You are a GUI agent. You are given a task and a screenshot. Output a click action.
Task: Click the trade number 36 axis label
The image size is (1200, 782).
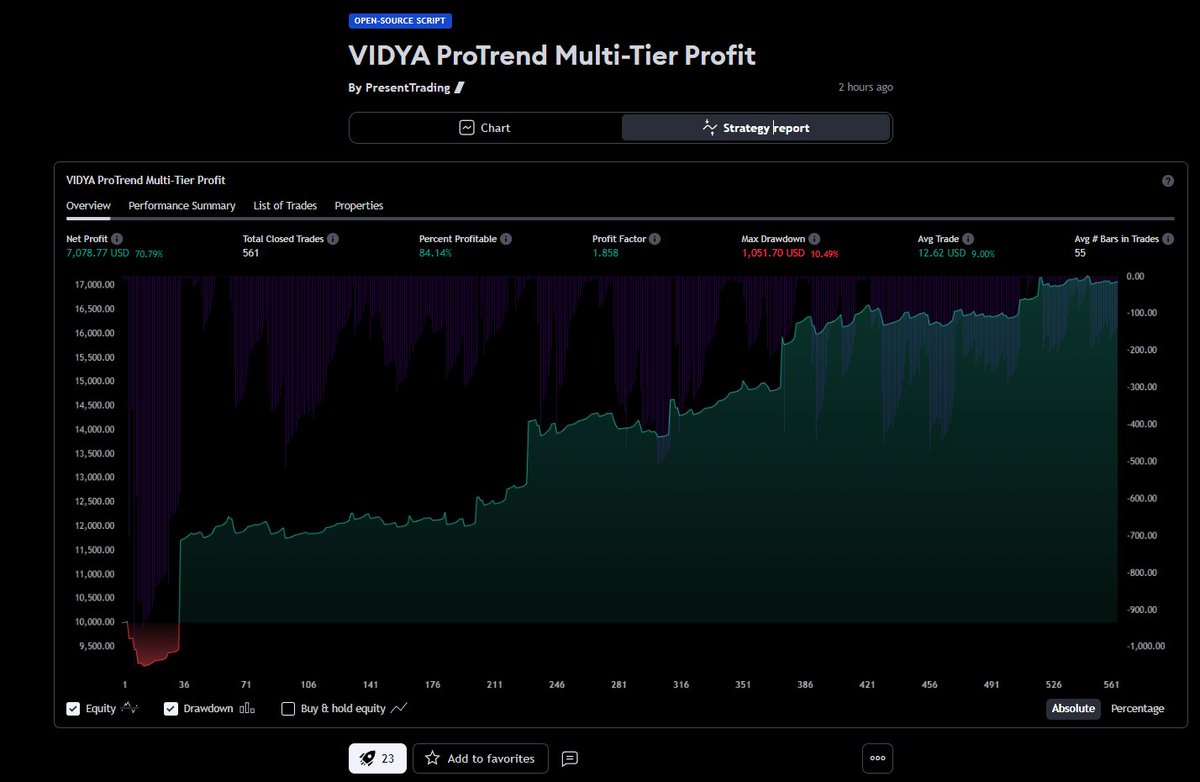[x=182, y=685]
